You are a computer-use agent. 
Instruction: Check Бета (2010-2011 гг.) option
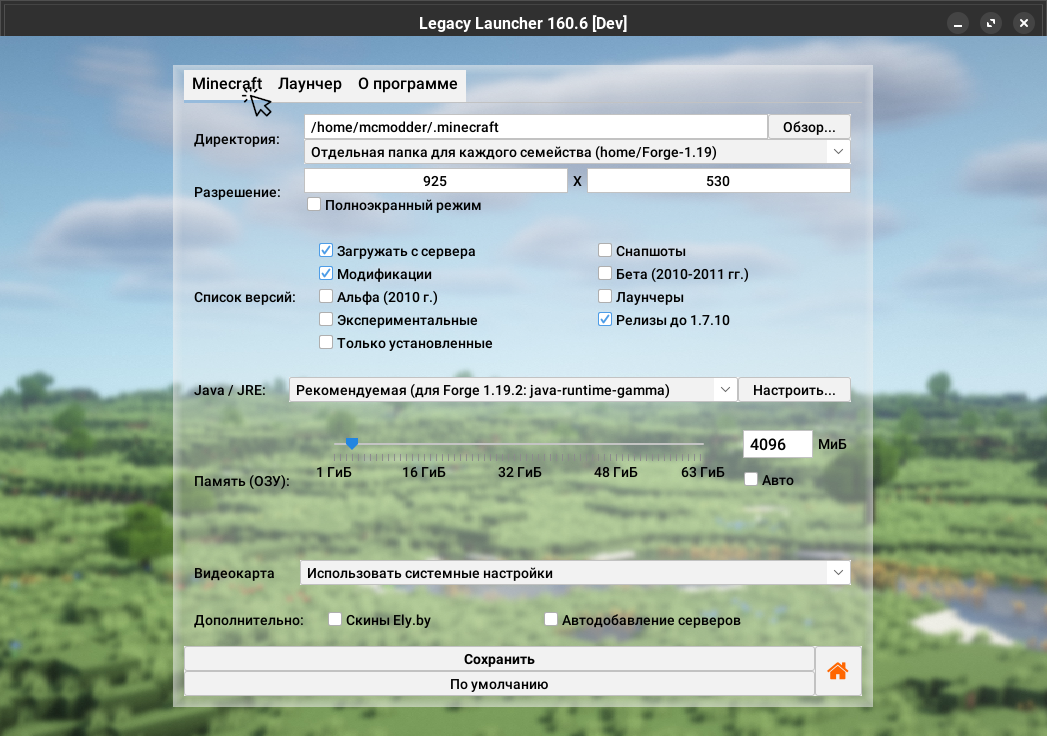(605, 273)
